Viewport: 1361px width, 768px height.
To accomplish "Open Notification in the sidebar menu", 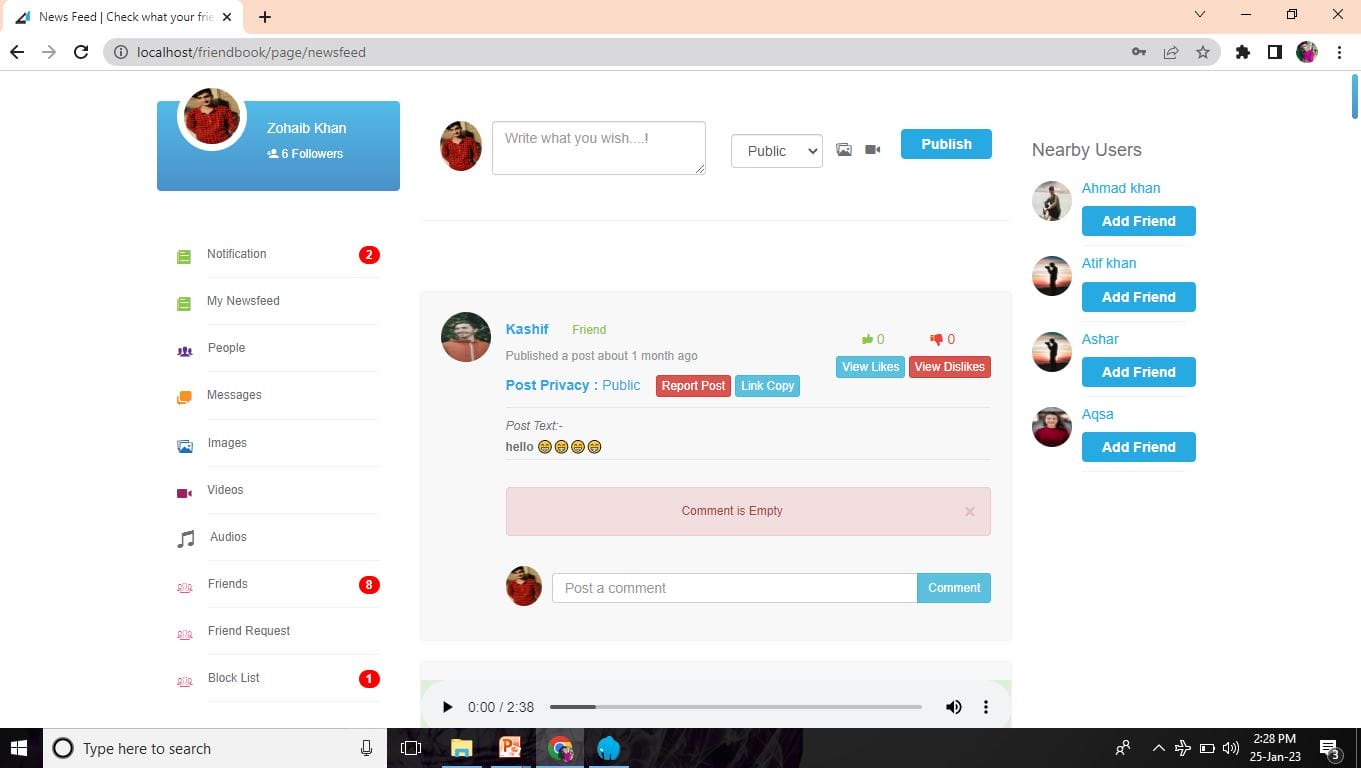I will click(x=237, y=254).
